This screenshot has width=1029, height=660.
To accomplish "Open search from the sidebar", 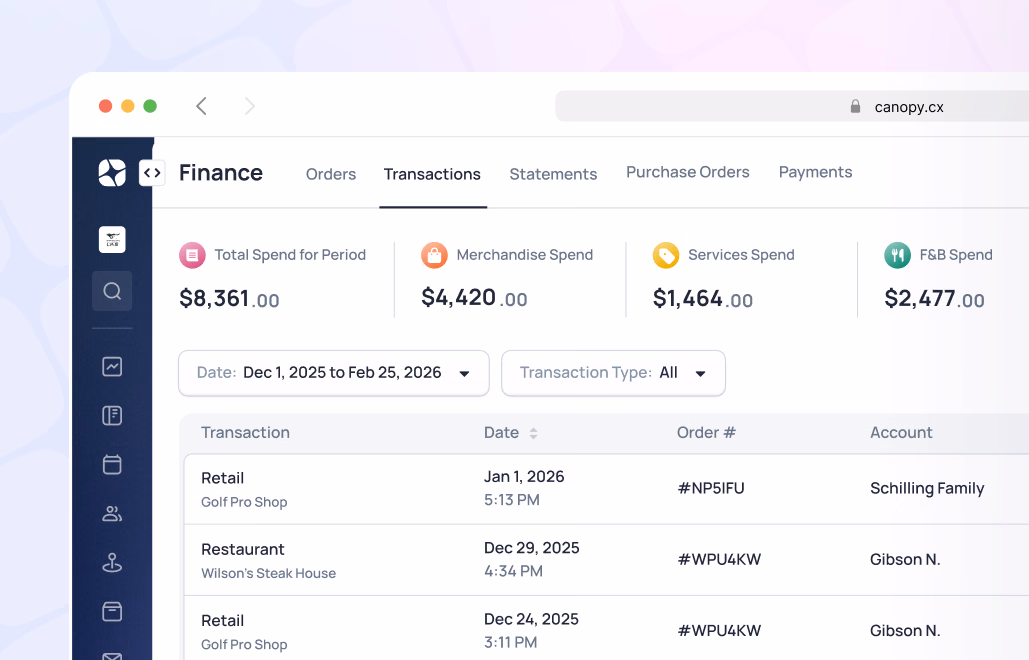I will (112, 291).
